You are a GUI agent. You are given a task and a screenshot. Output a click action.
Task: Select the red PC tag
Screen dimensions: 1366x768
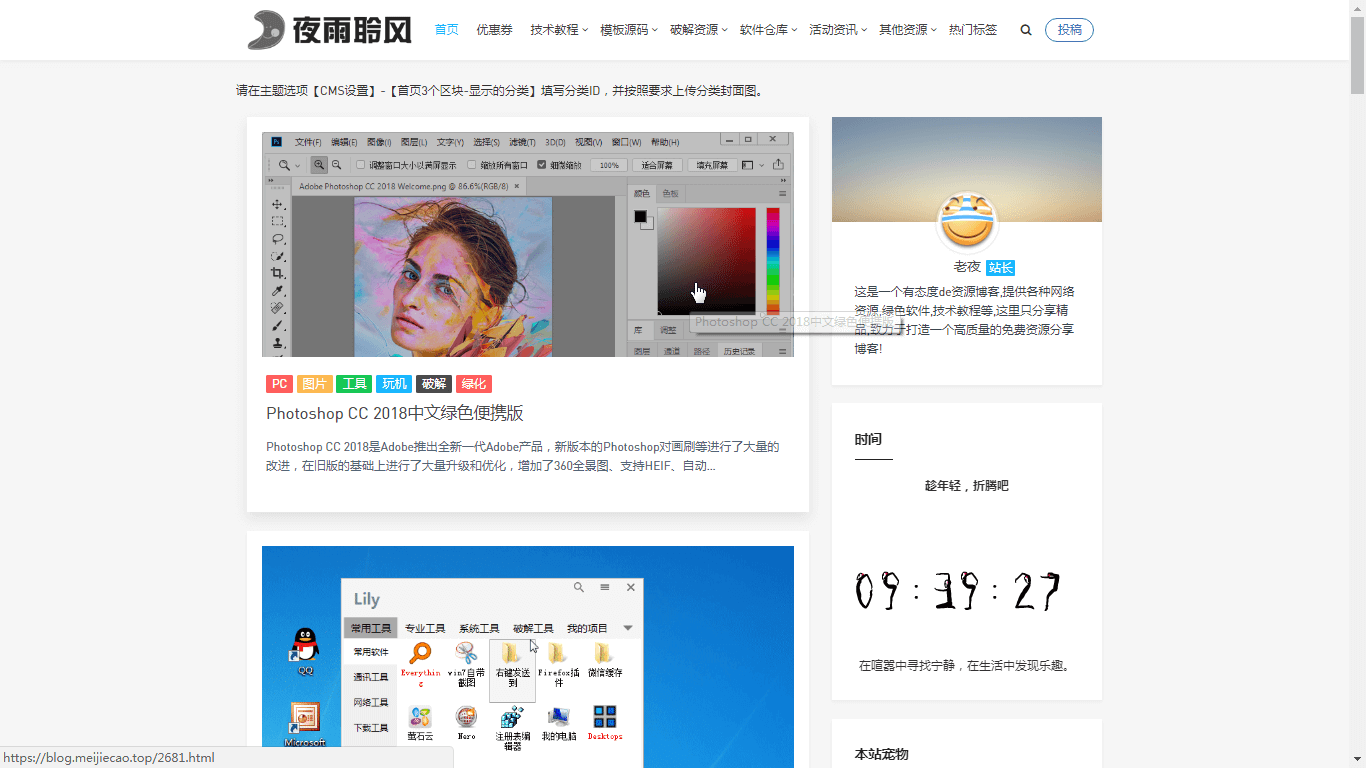(279, 384)
